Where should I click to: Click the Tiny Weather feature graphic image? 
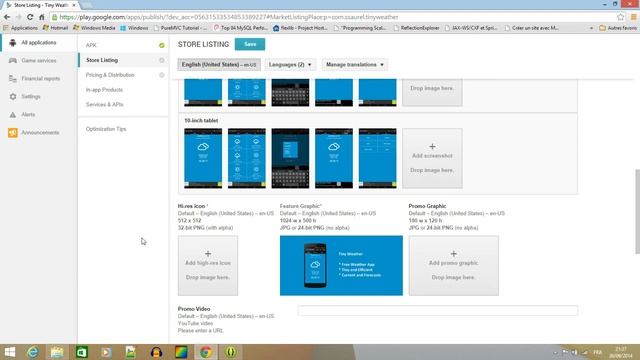[341, 265]
